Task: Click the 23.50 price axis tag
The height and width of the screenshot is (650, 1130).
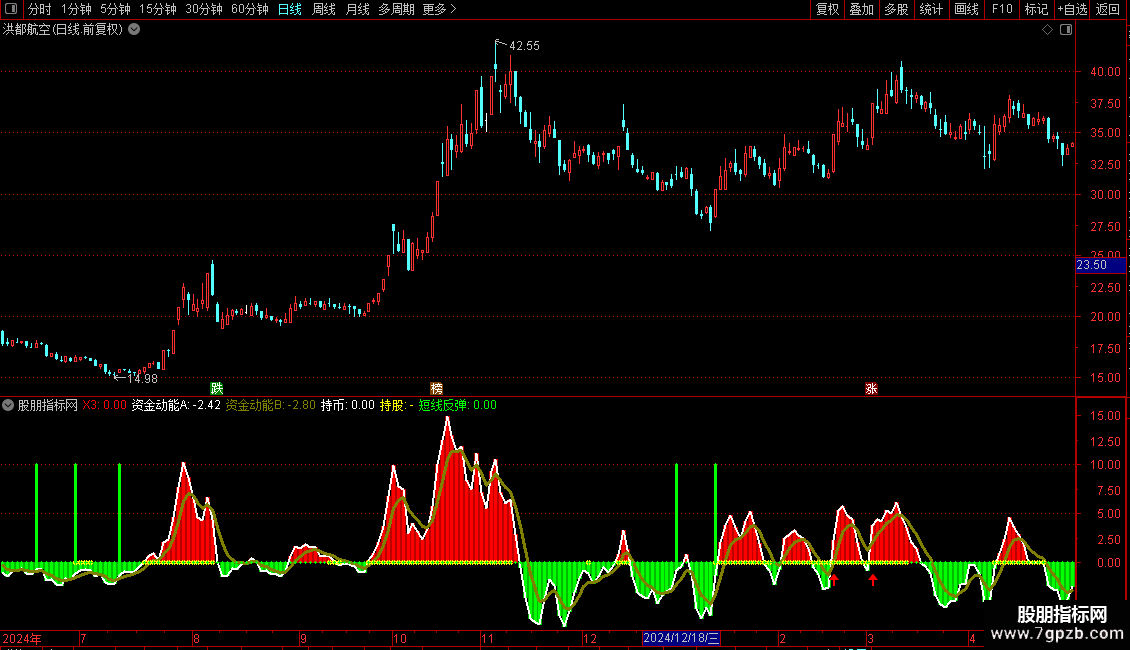Action: coord(1100,265)
